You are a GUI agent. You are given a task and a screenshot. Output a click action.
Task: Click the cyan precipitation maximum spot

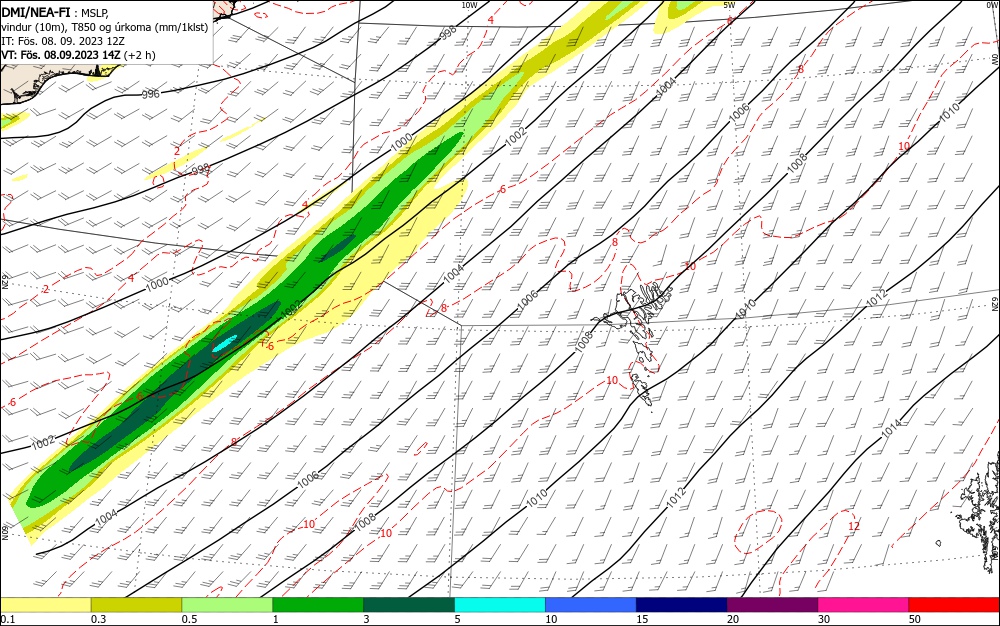(224, 343)
